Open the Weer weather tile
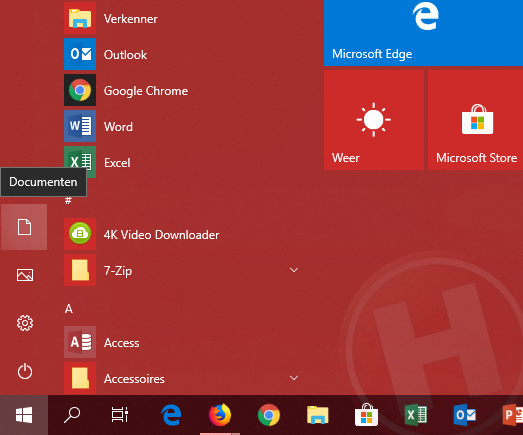Image resolution: width=523 pixels, height=435 pixels. 374,120
